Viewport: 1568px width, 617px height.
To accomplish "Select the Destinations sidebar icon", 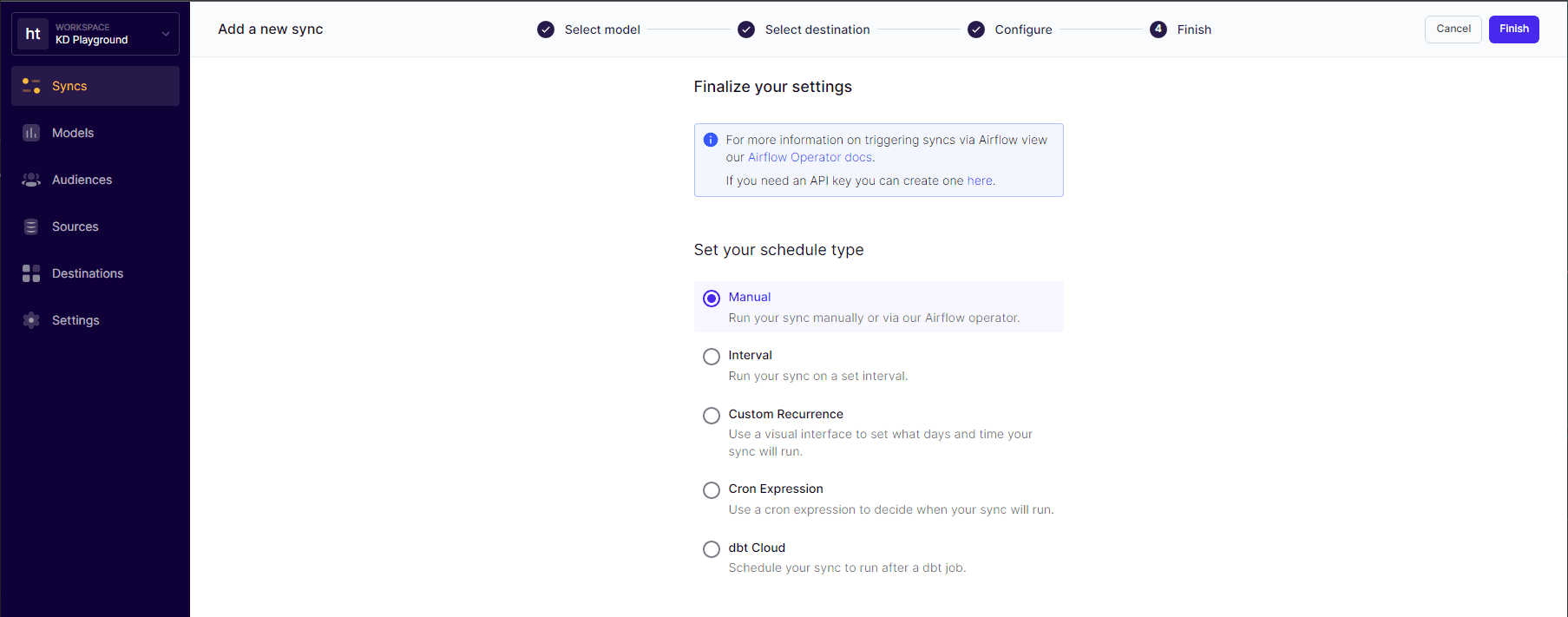I will click(x=31, y=273).
